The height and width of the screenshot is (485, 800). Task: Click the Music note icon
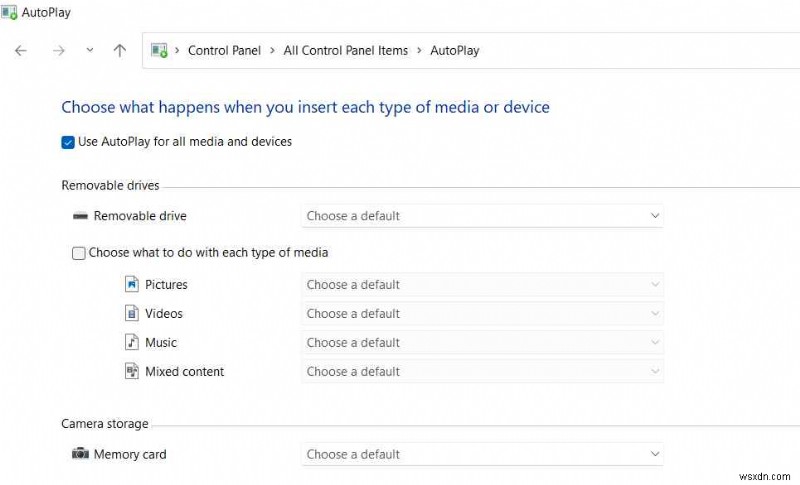click(132, 342)
